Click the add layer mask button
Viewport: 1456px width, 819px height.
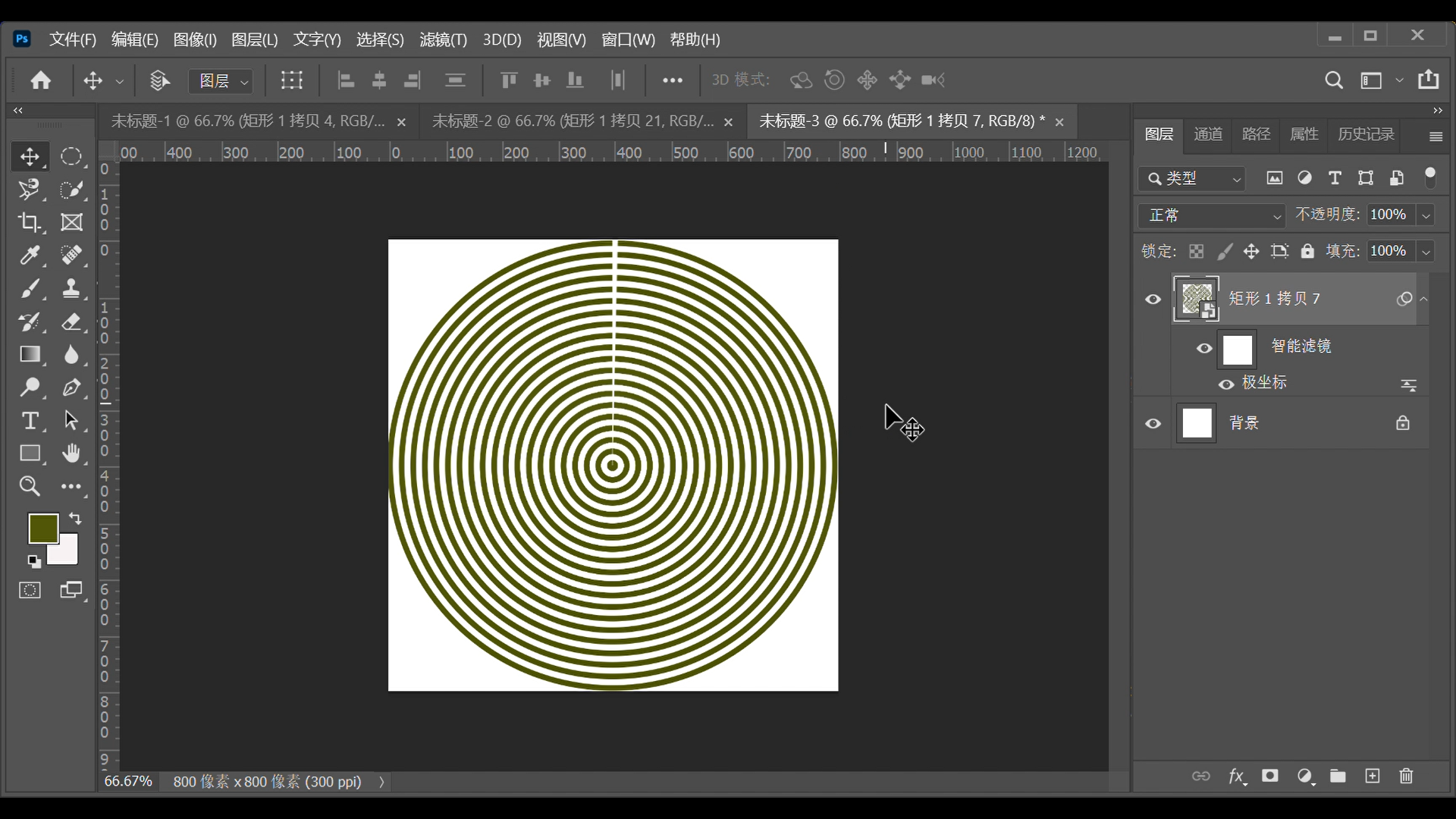(x=1270, y=776)
